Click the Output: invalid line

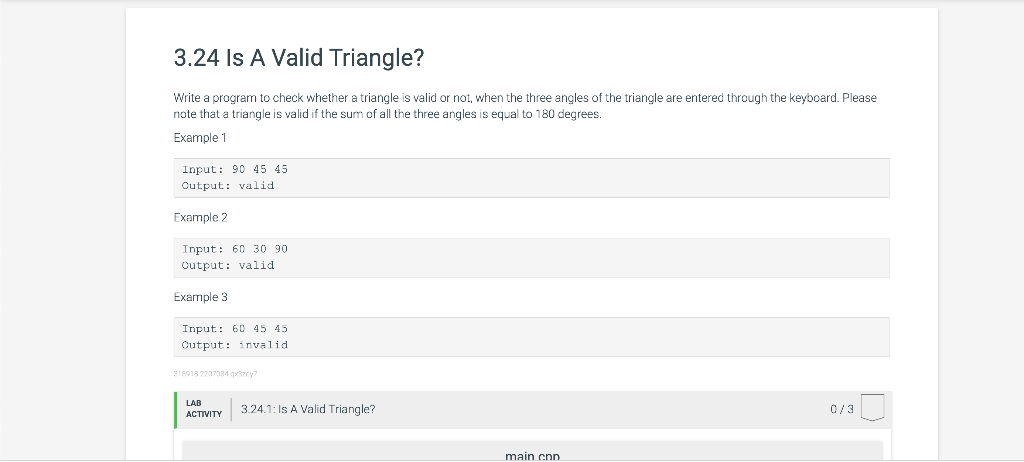[235, 345]
